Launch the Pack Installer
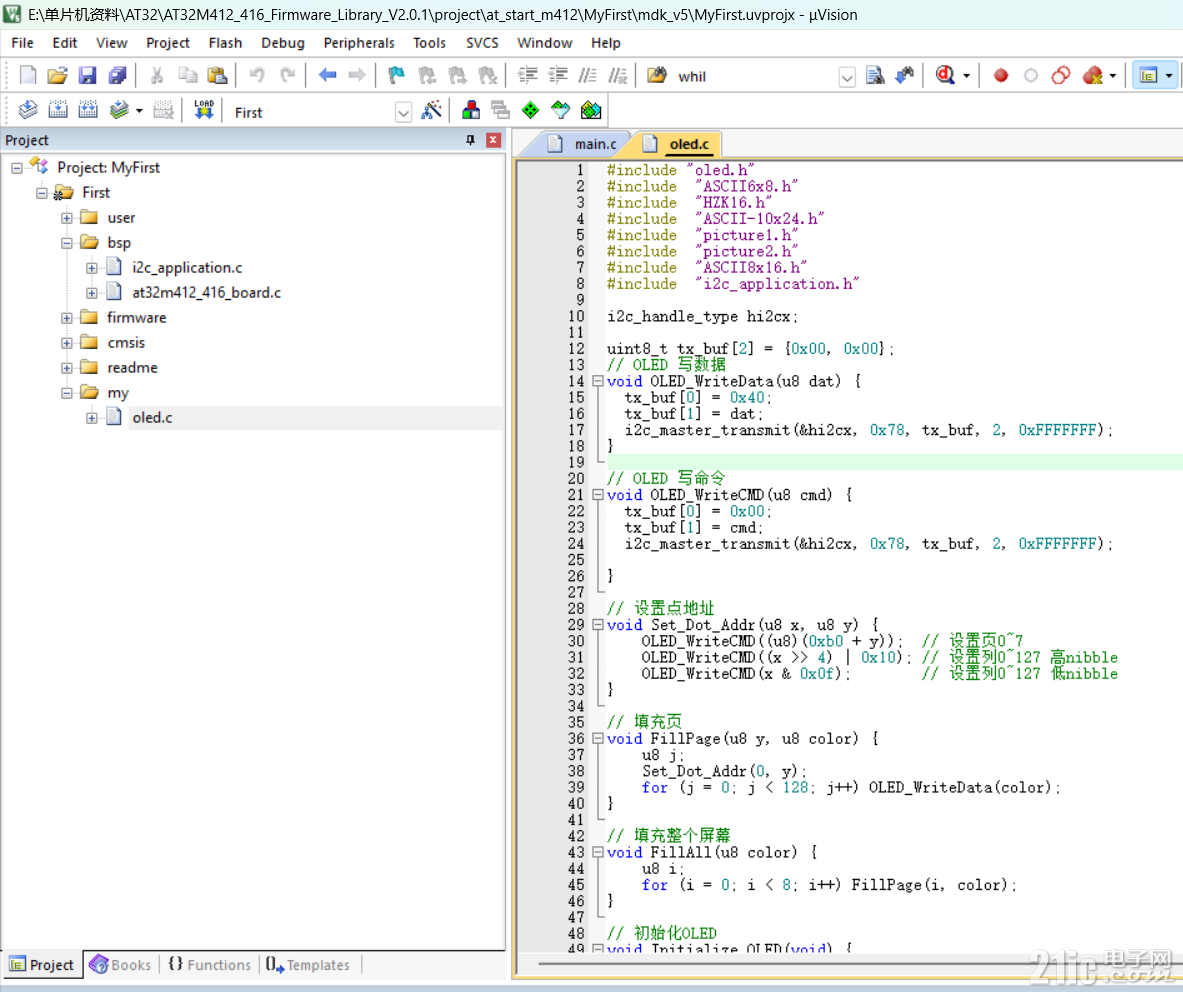The width and height of the screenshot is (1183, 992). (591, 111)
